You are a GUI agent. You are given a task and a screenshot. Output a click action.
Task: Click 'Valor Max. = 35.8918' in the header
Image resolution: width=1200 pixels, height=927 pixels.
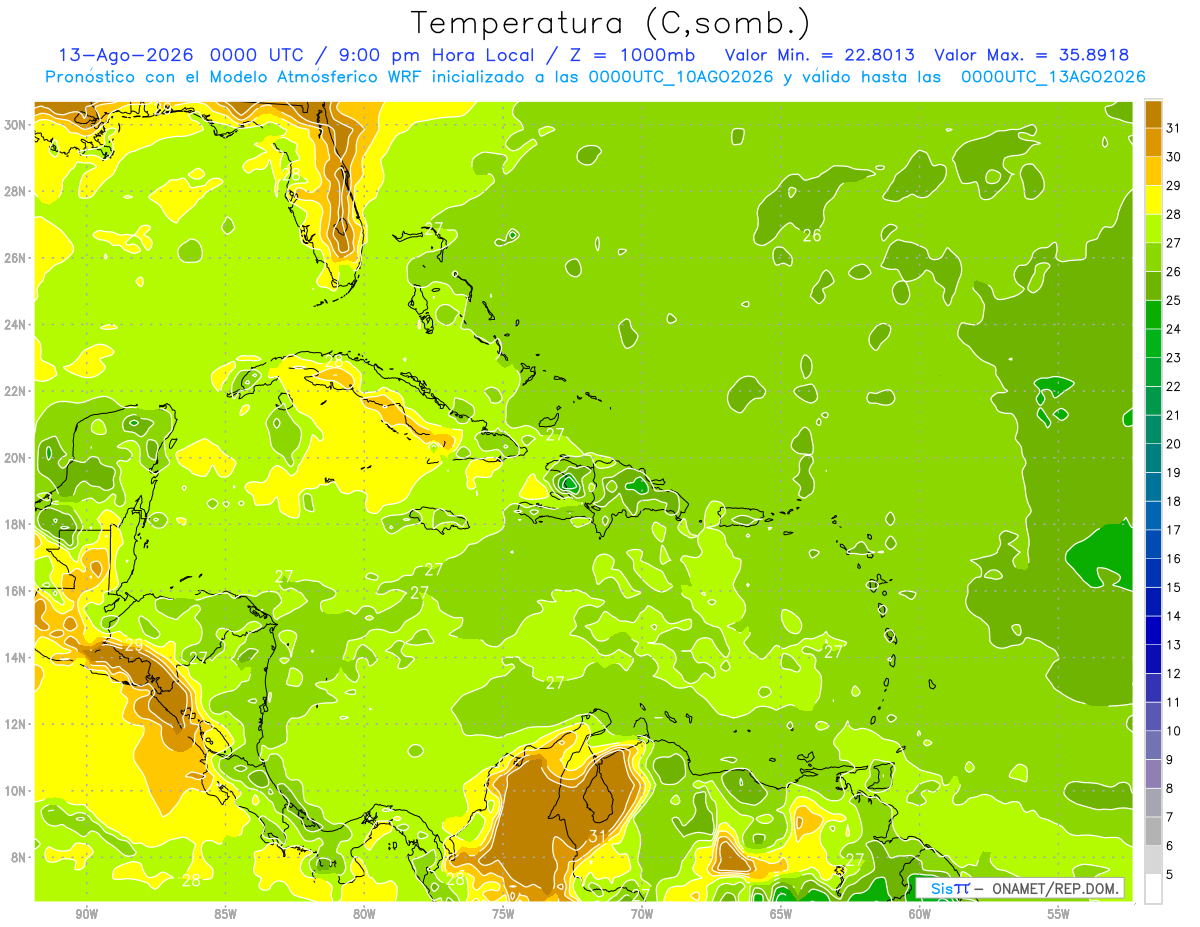pyautogui.click(x=1031, y=55)
